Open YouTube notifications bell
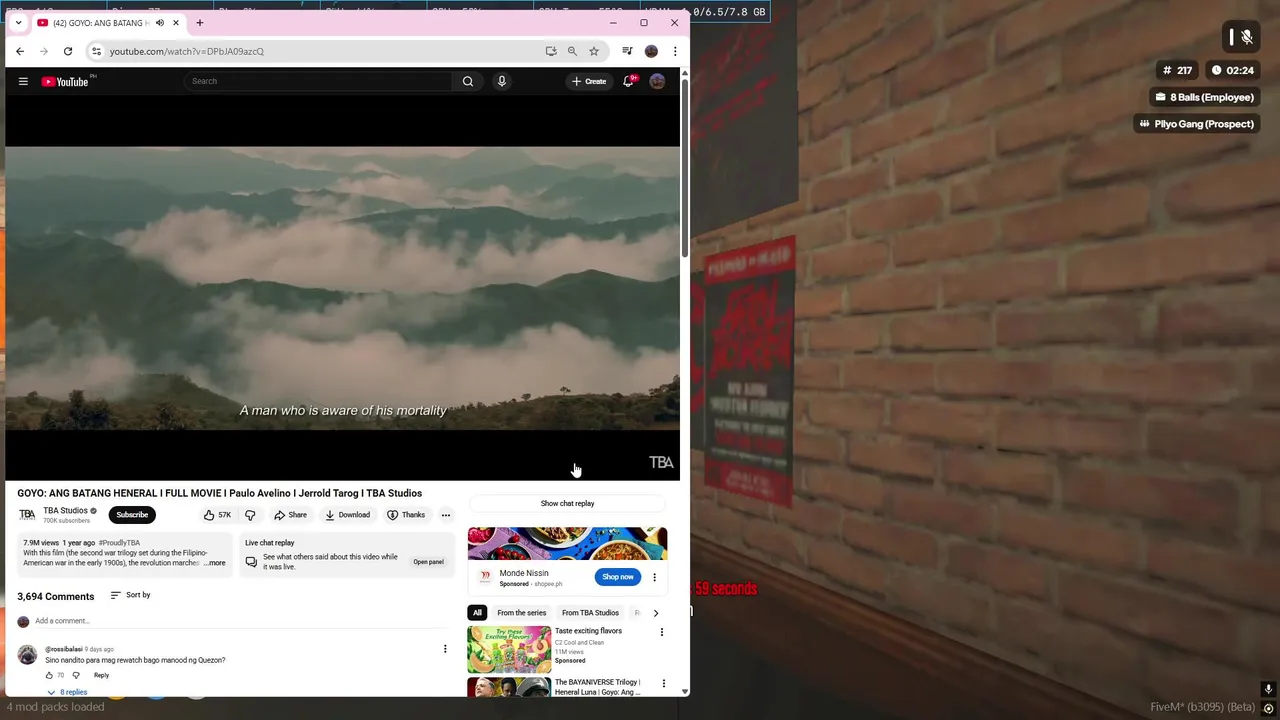This screenshot has width=1280, height=720. point(628,81)
